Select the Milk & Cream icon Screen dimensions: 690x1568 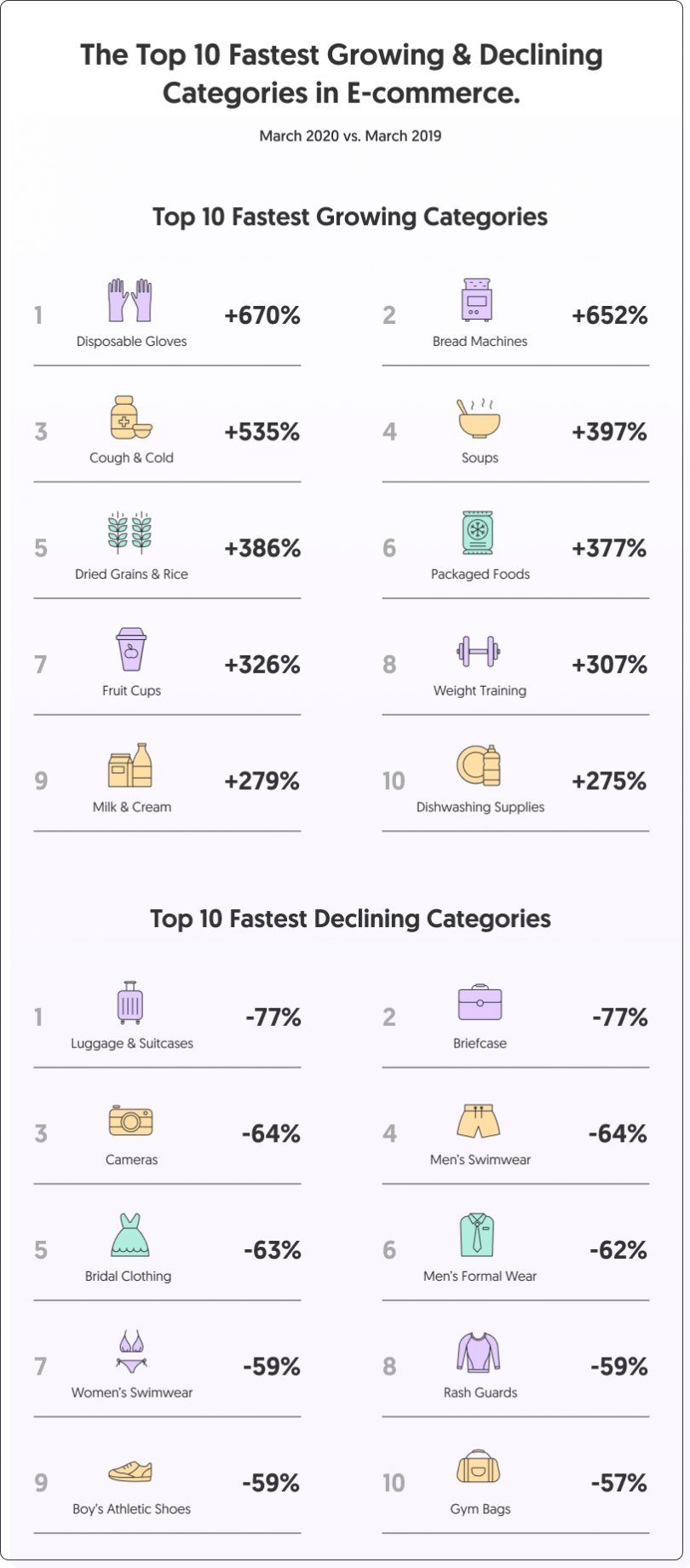tap(130, 765)
